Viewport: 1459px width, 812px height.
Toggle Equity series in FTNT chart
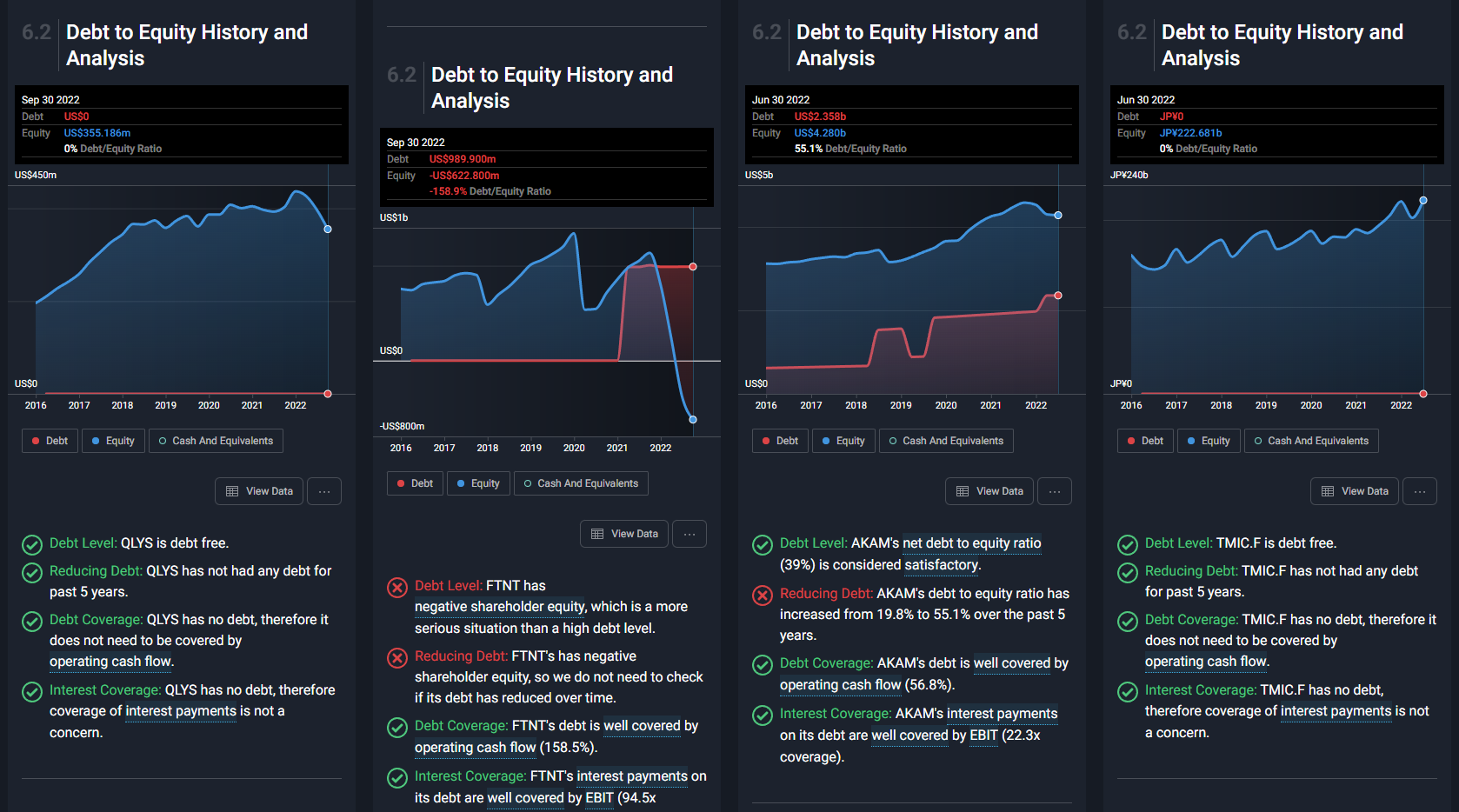click(x=478, y=483)
